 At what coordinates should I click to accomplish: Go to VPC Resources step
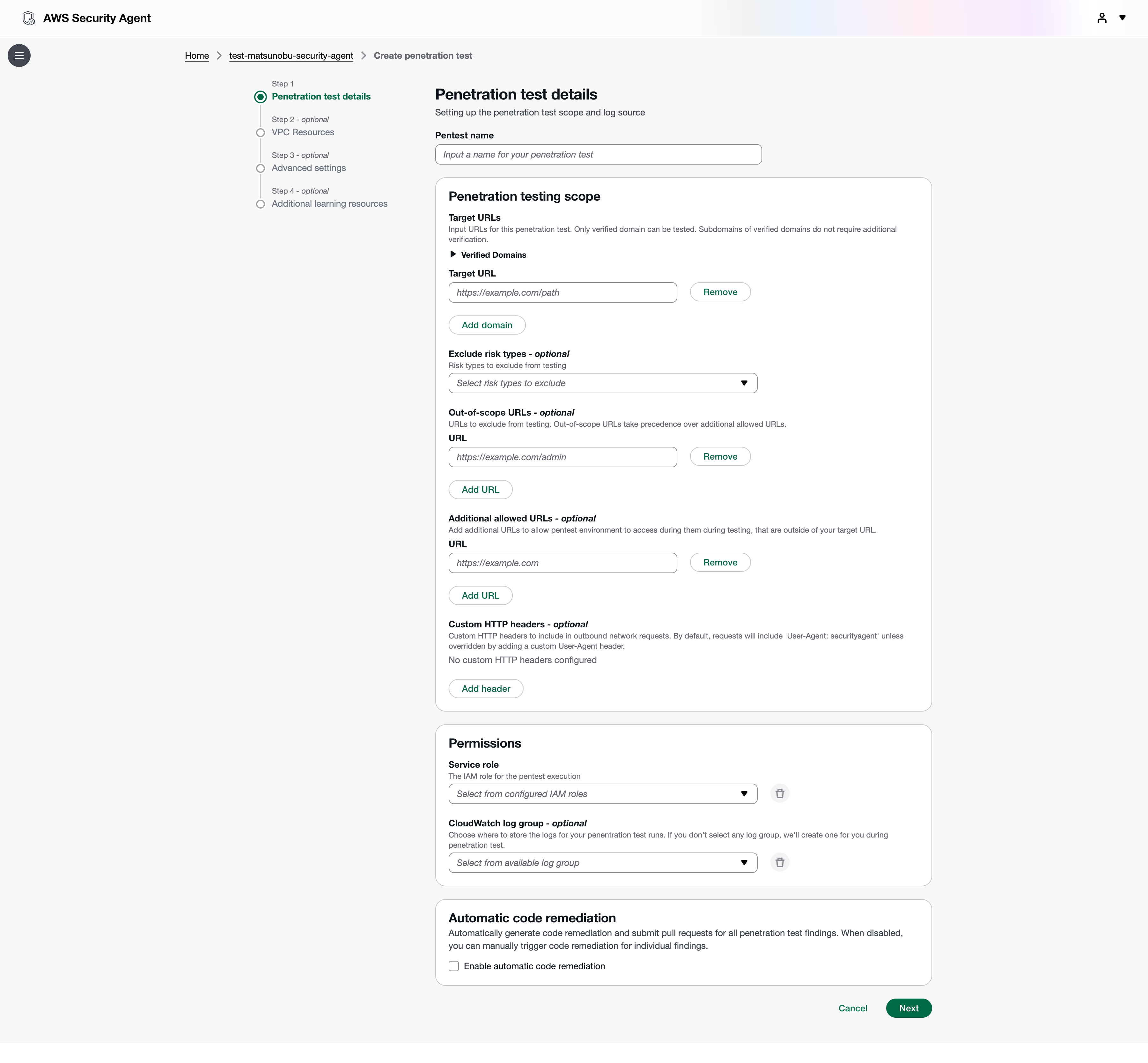coord(303,132)
